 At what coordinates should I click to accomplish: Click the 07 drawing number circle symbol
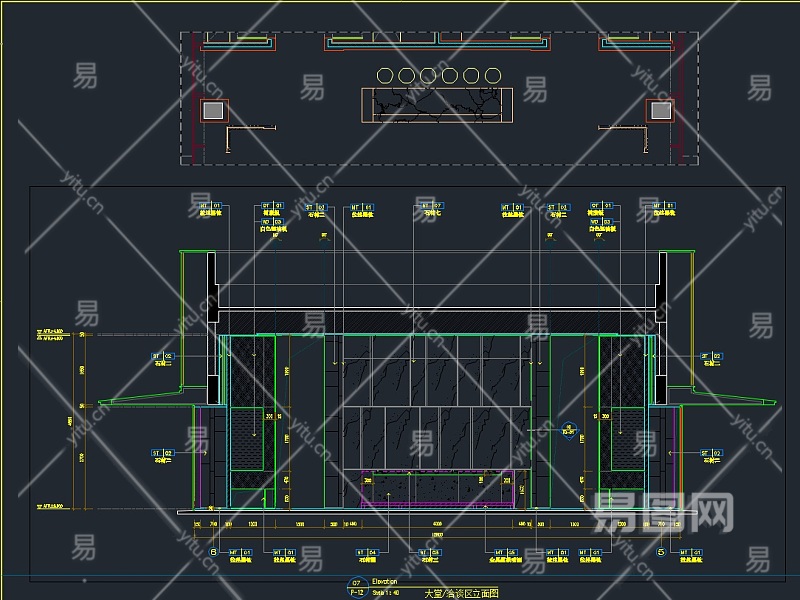[355, 586]
